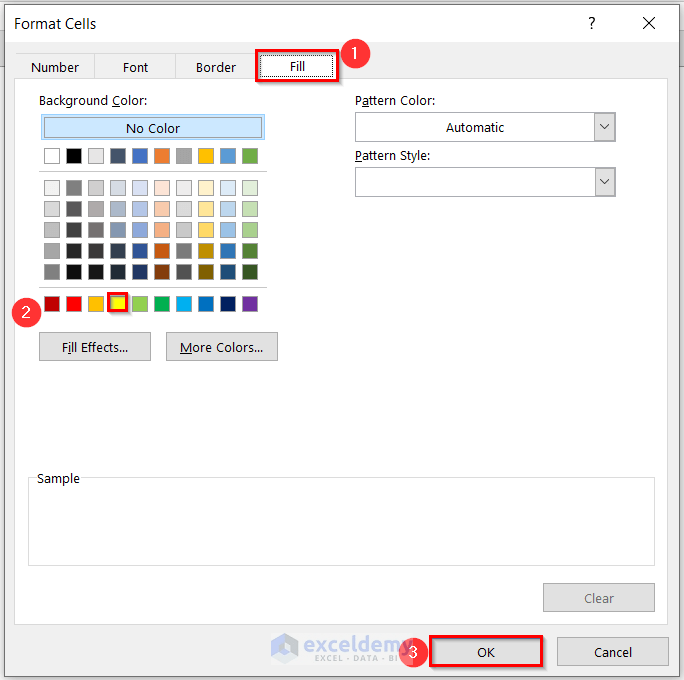Pick darkest green shade in green column
This screenshot has height=680, width=684.
[250, 272]
